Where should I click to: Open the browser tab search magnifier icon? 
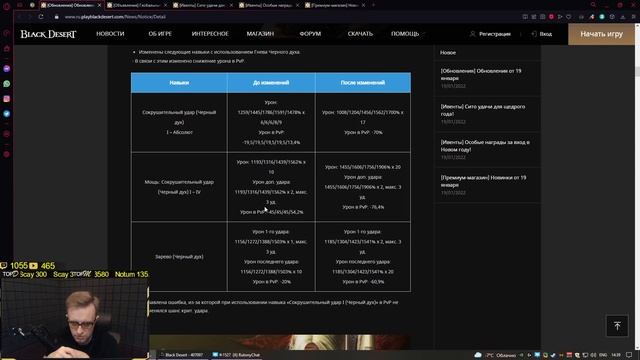pyautogui.click(x=593, y=5)
